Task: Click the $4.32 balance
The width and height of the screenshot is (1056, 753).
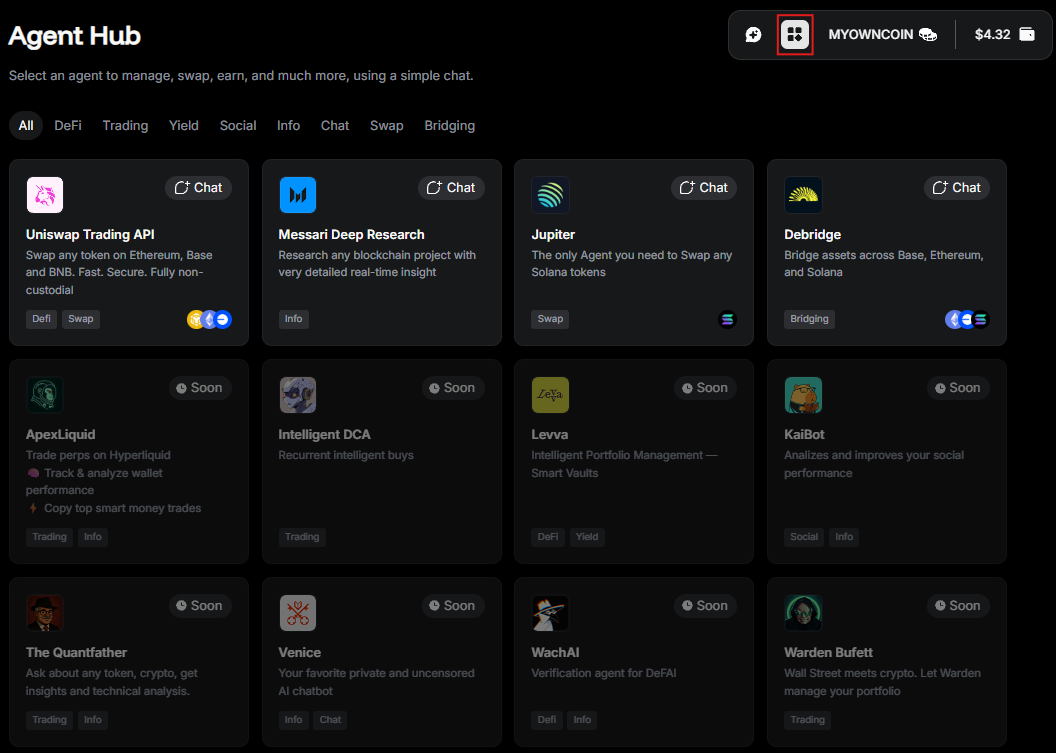Action: (x=993, y=34)
